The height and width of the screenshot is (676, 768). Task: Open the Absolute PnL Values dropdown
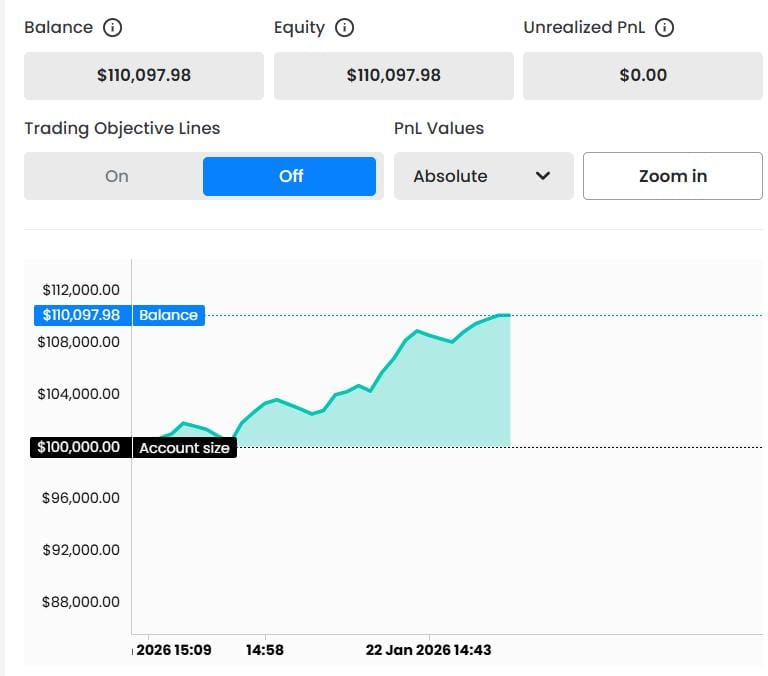click(483, 176)
